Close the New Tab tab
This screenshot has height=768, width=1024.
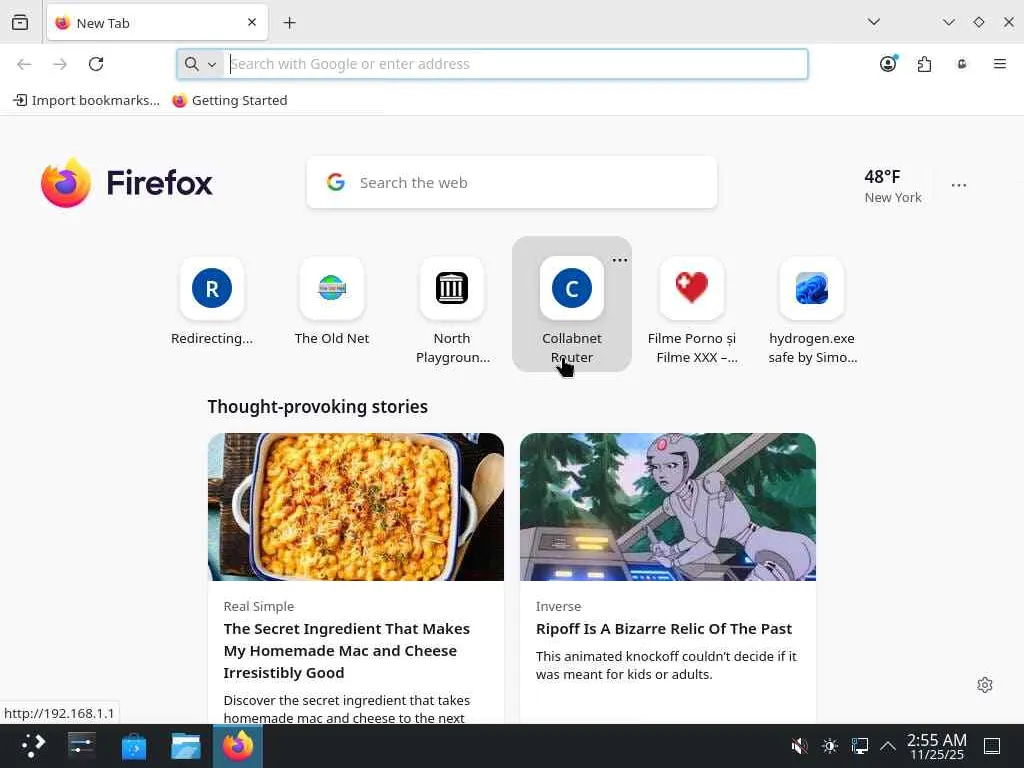252,22
